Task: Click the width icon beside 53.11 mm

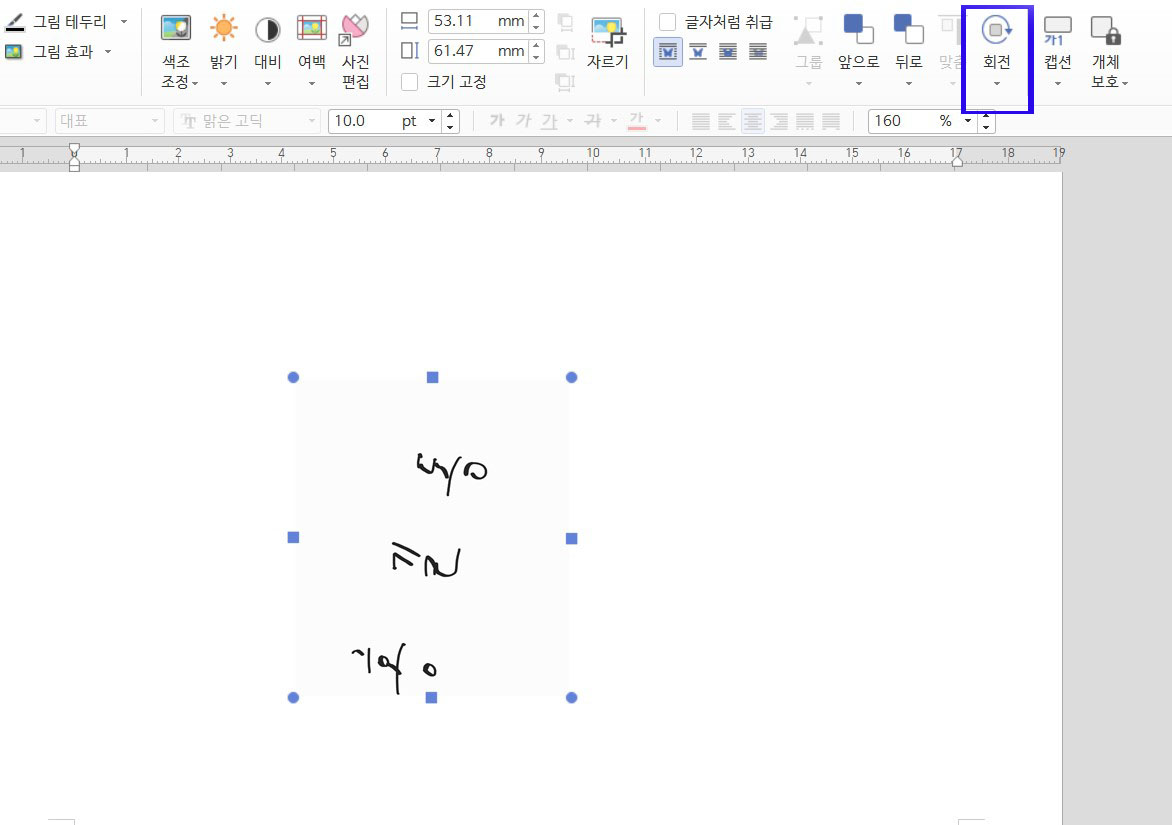Action: 409,21
